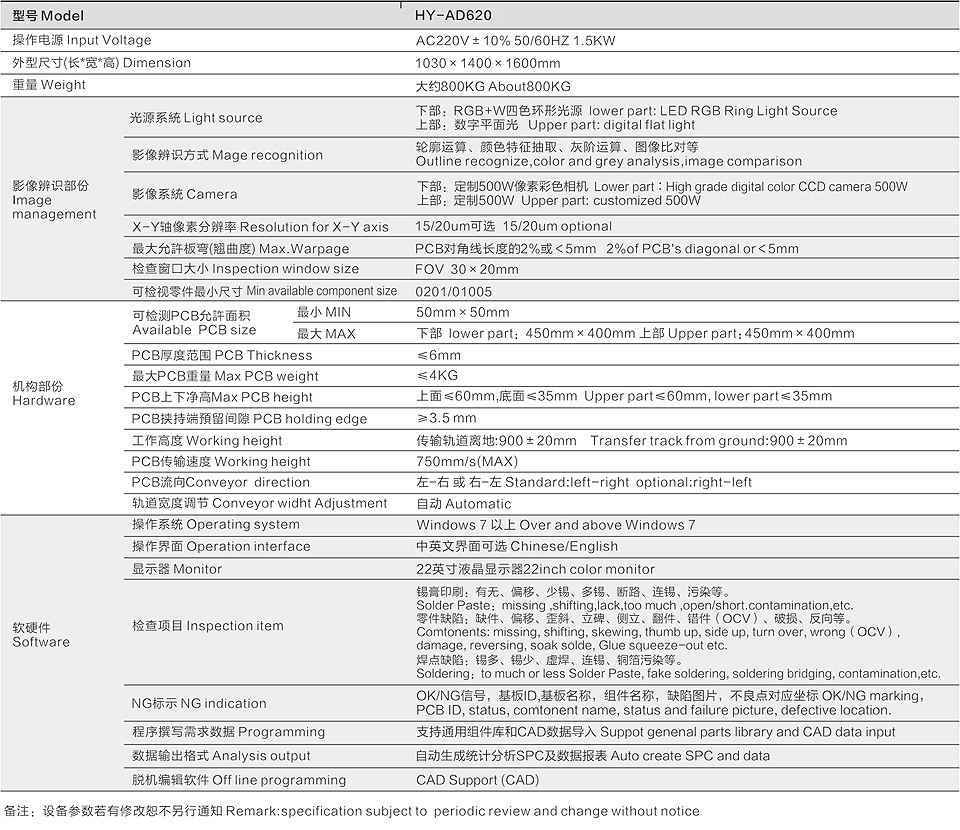Click the MAX sub-row label

326,334
